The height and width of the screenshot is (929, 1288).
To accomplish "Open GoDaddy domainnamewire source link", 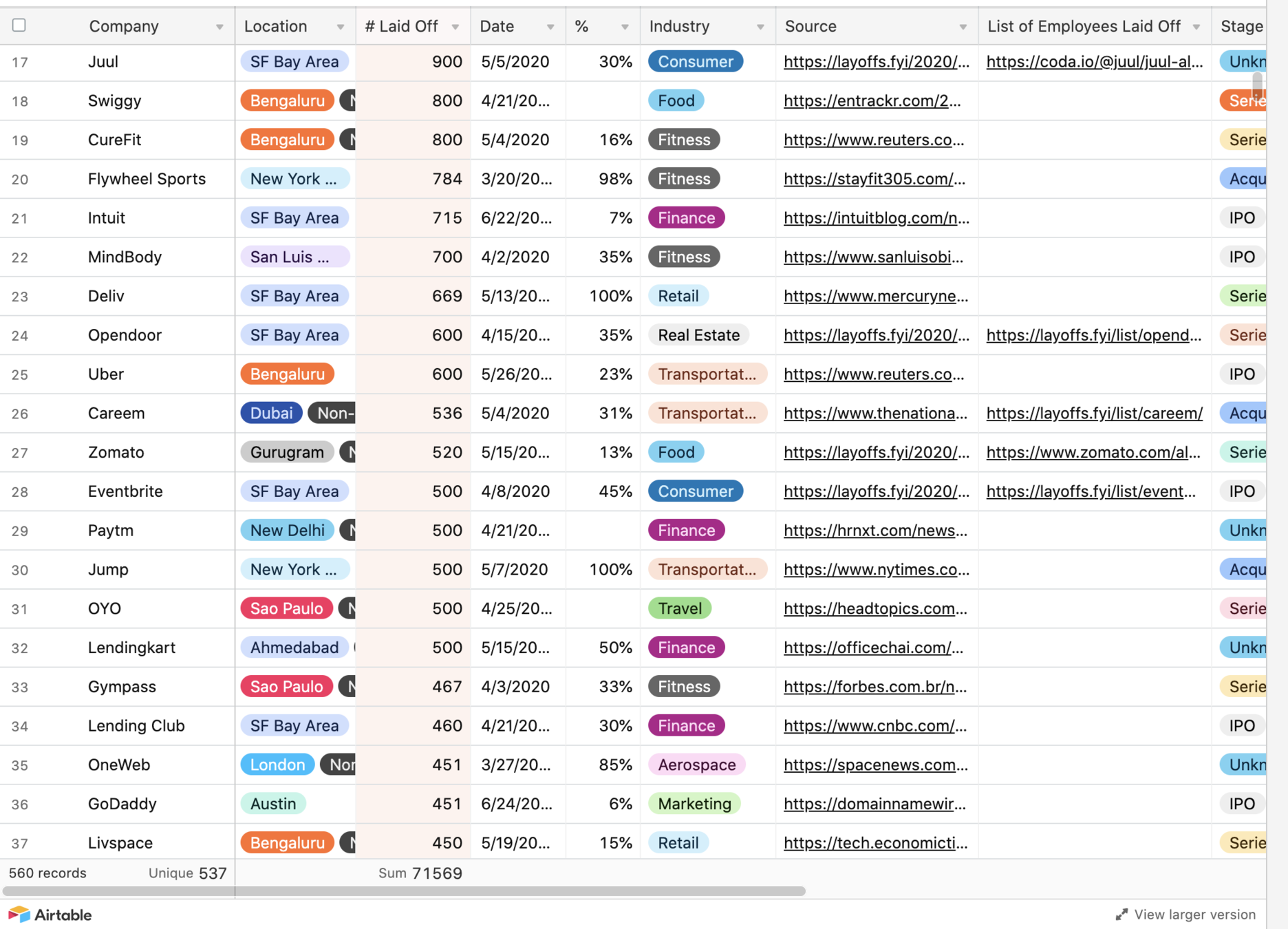I will (x=874, y=804).
